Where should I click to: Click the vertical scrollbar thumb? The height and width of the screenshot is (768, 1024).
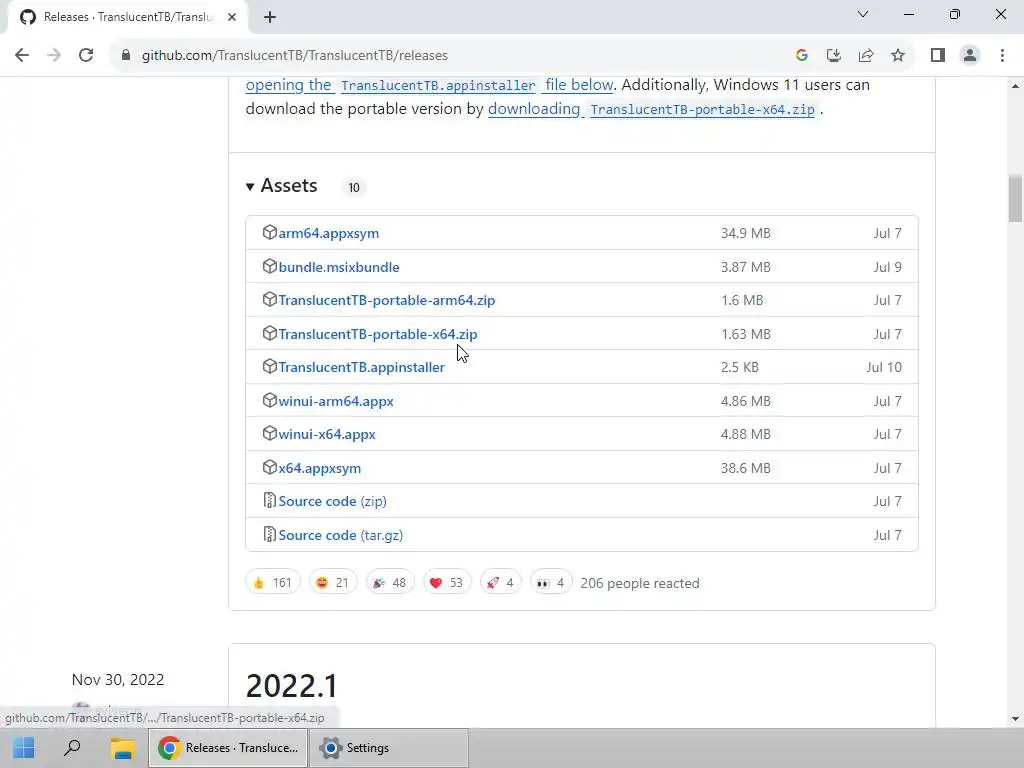(1015, 199)
